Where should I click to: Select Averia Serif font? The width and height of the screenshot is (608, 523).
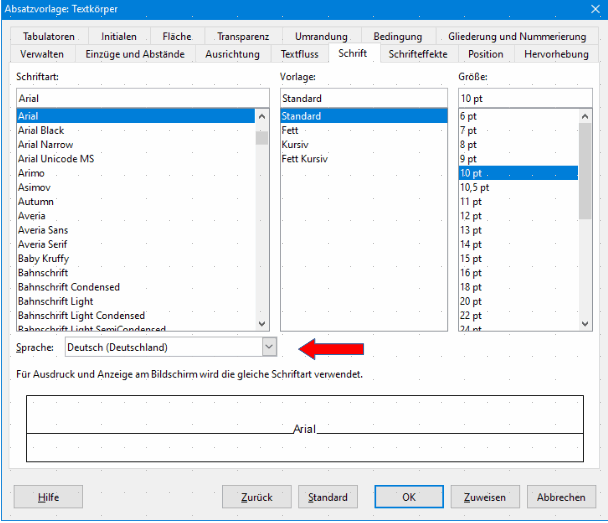136,244
